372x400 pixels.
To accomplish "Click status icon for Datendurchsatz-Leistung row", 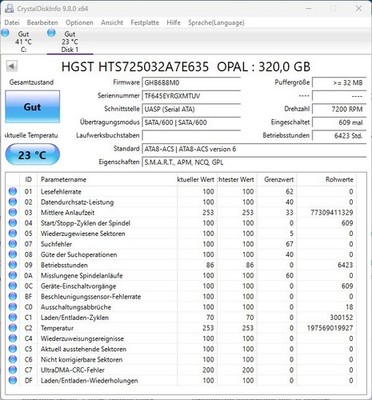I will pyautogui.click(x=13, y=202).
